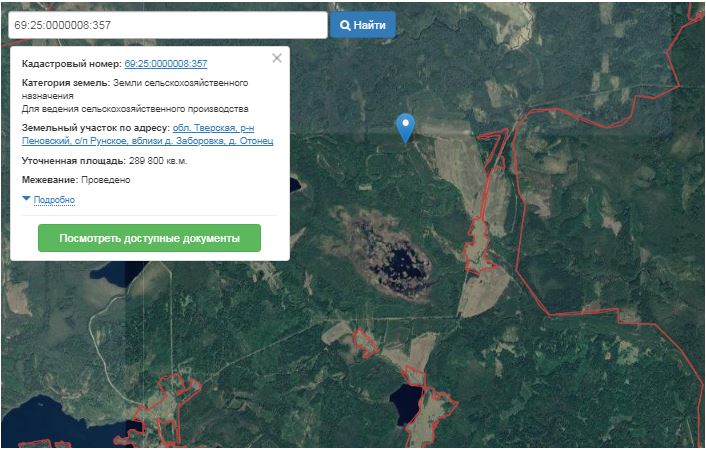The height and width of the screenshot is (449, 706).
Task: Click the dark bog lake on map
Action: pyautogui.click(x=398, y=263)
